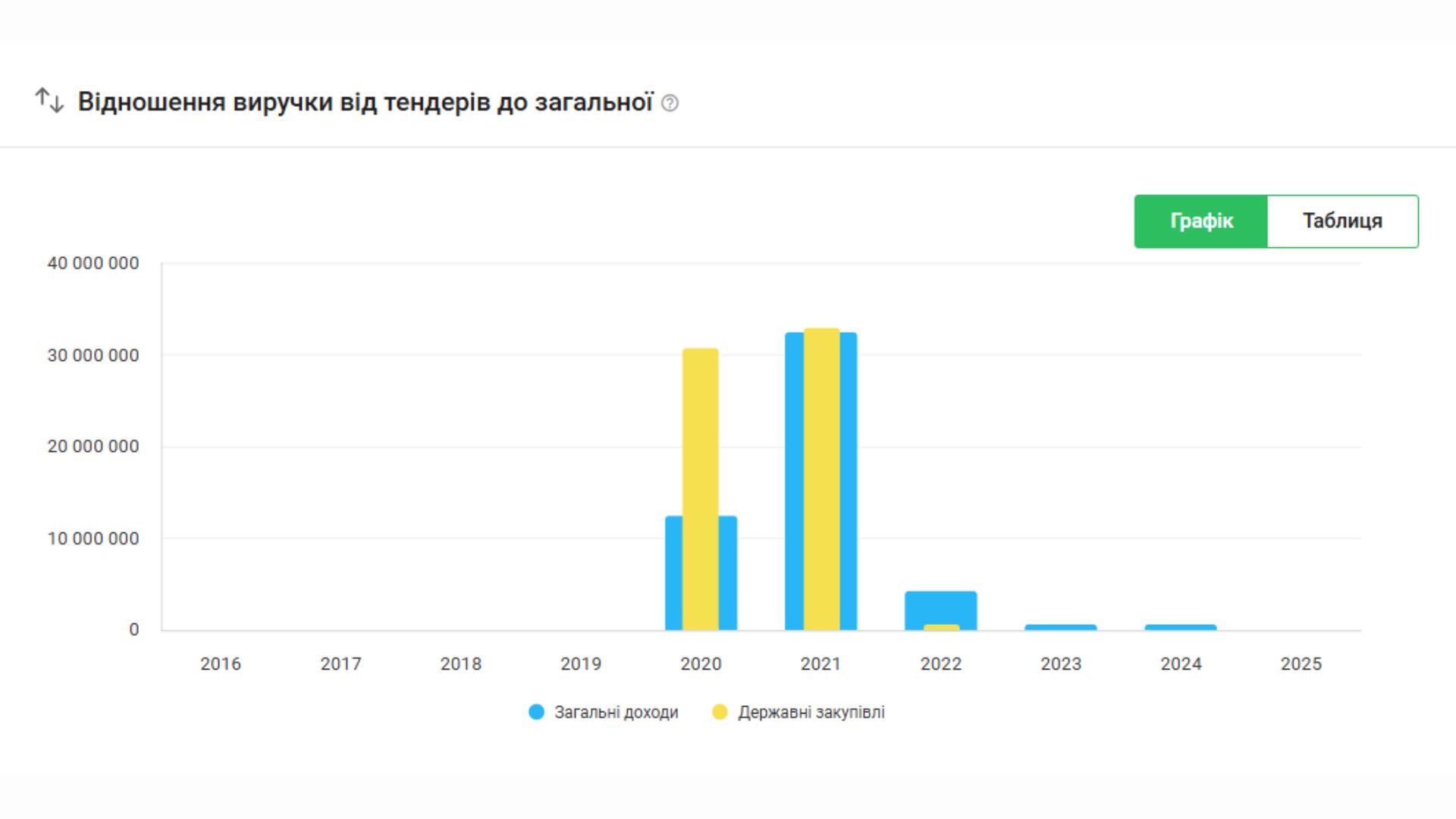Screen dimensions: 1456x819
Task: Select the Графік view tab
Action: [1201, 221]
